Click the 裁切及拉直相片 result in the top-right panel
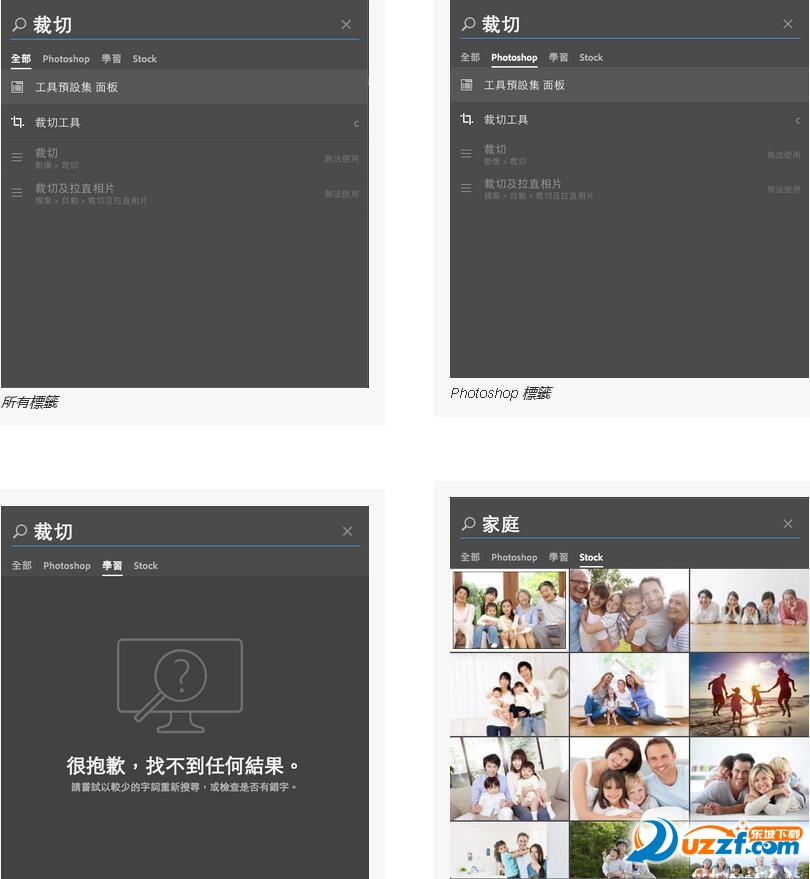Viewport: 810px width, 879px height. coord(523,185)
